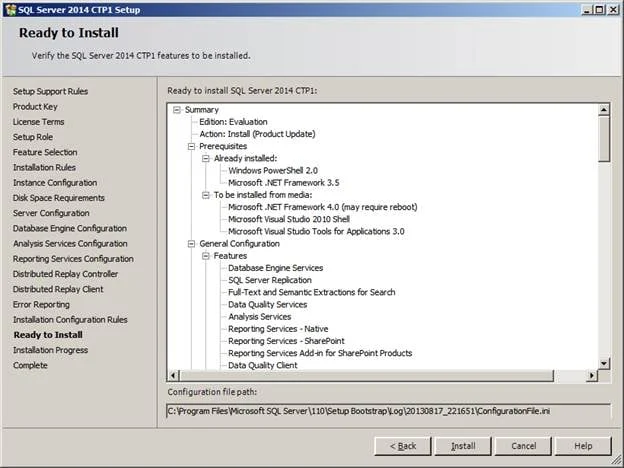This screenshot has height=468, width=624.
Task: Click the horizontal scroll right arrow
Action: click(x=592, y=375)
